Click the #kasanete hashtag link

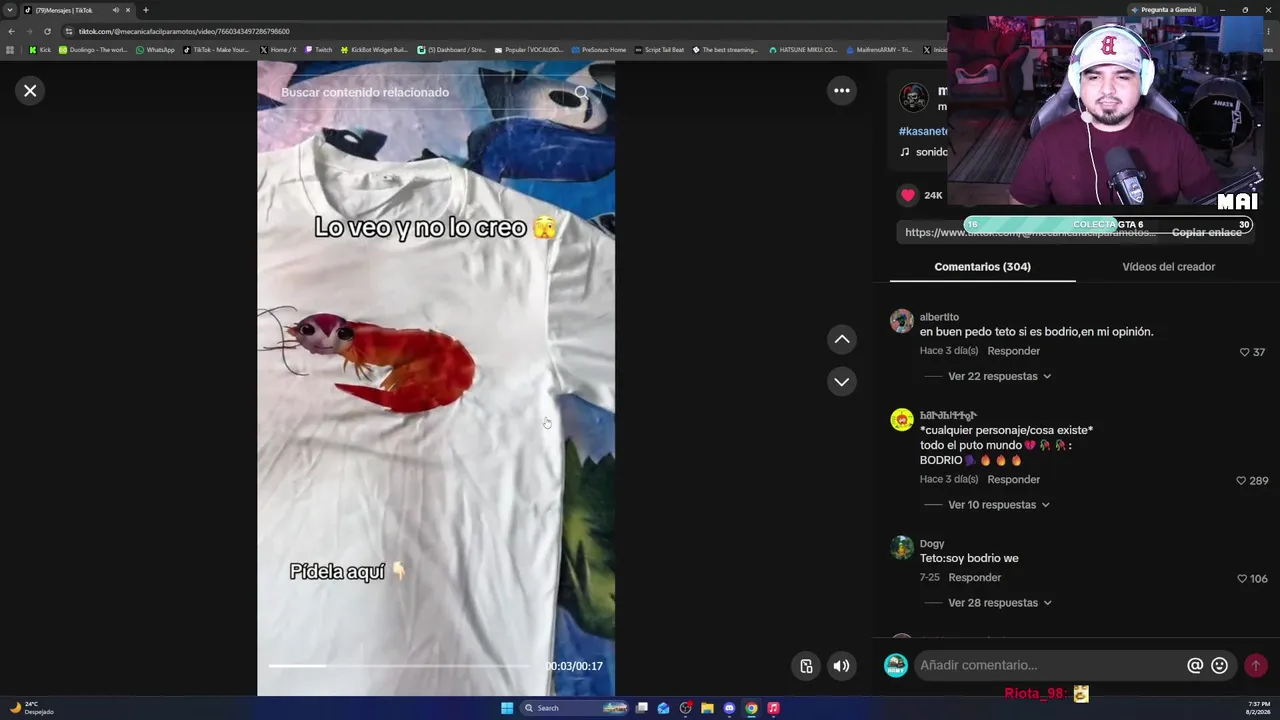click(923, 131)
